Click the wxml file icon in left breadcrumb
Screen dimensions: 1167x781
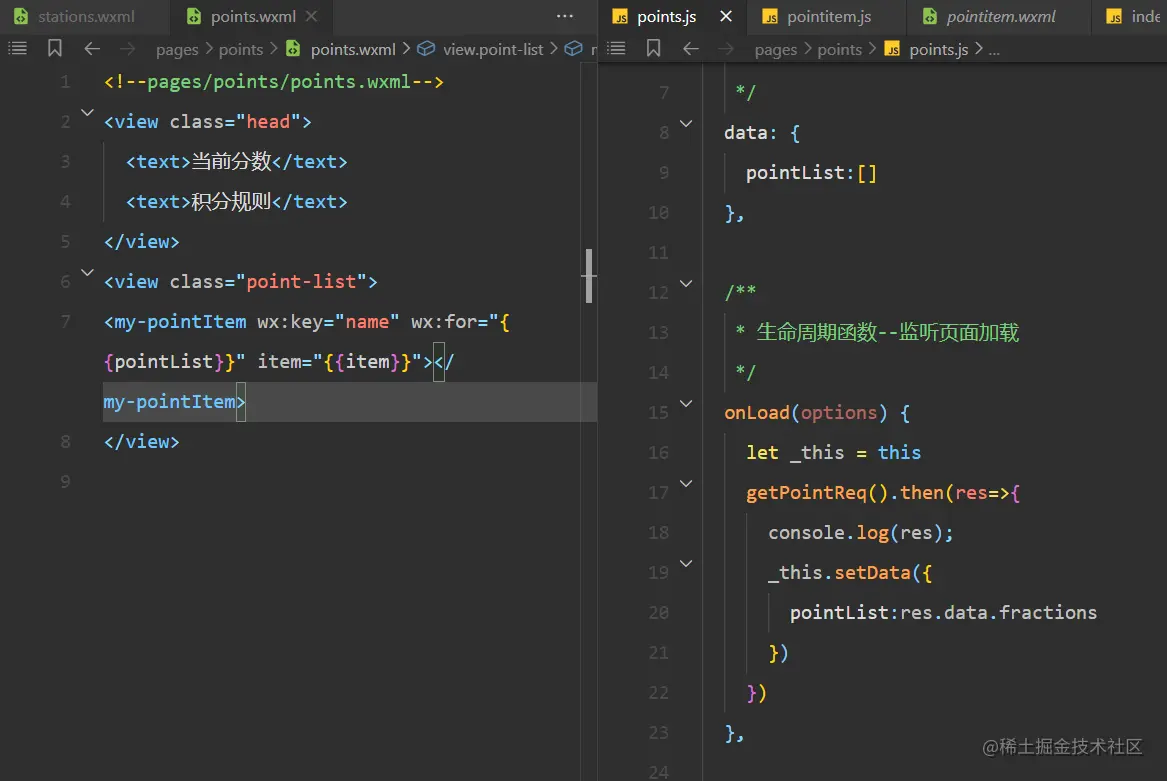click(x=293, y=48)
